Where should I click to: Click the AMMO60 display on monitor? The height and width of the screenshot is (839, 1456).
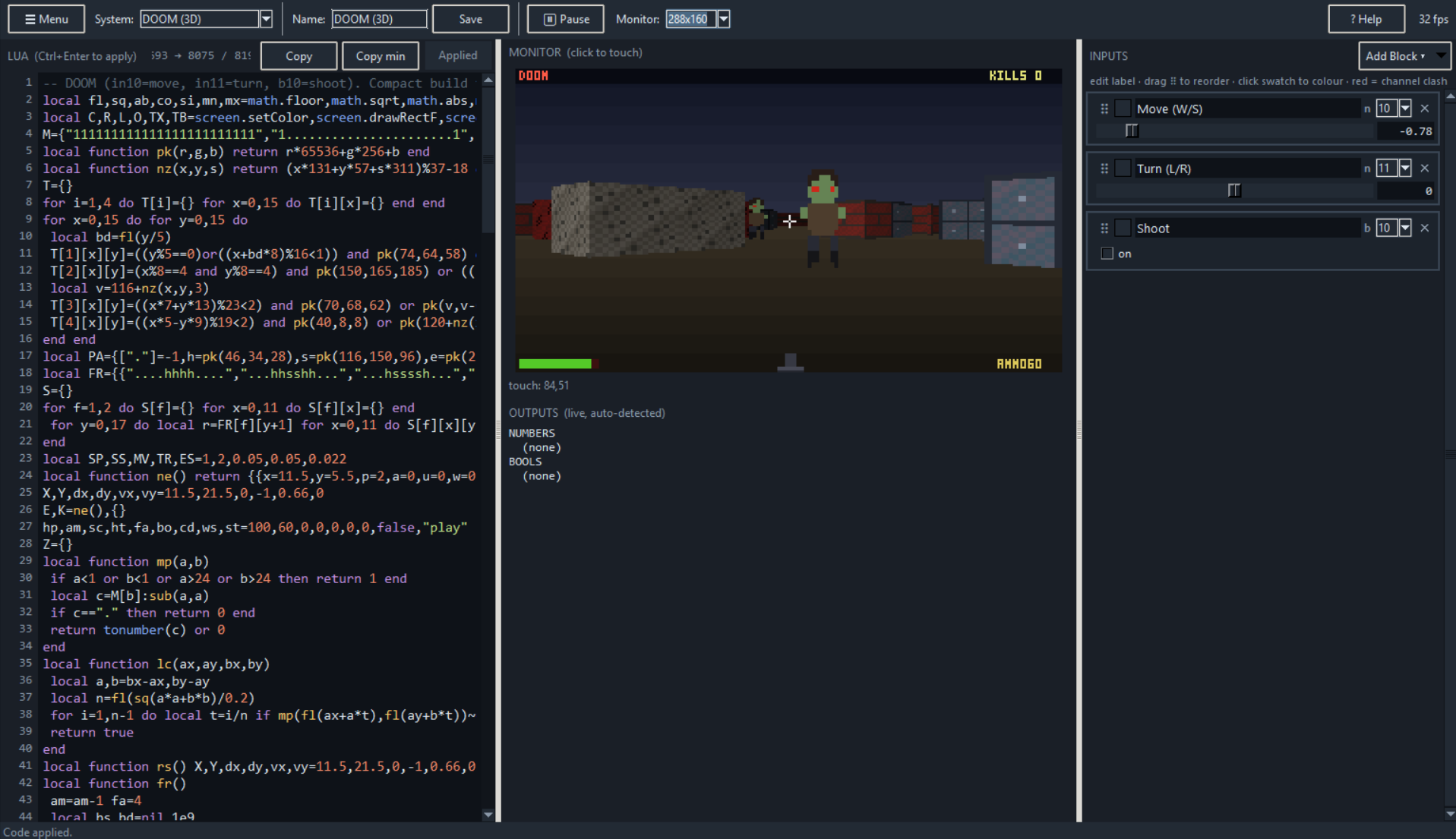(x=1019, y=364)
